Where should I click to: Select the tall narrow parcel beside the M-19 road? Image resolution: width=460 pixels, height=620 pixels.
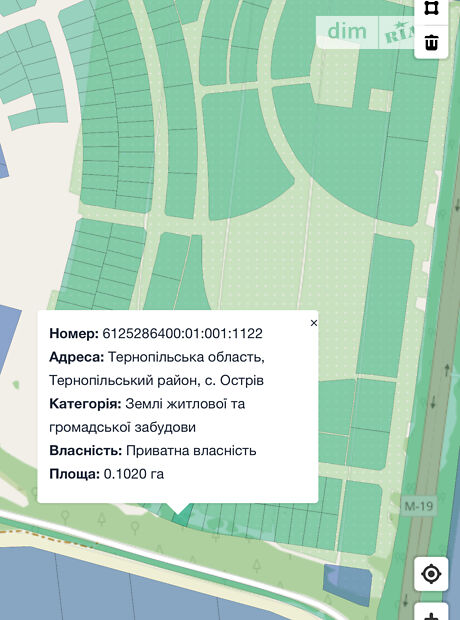pyautogui.click(x=386, y=304)
